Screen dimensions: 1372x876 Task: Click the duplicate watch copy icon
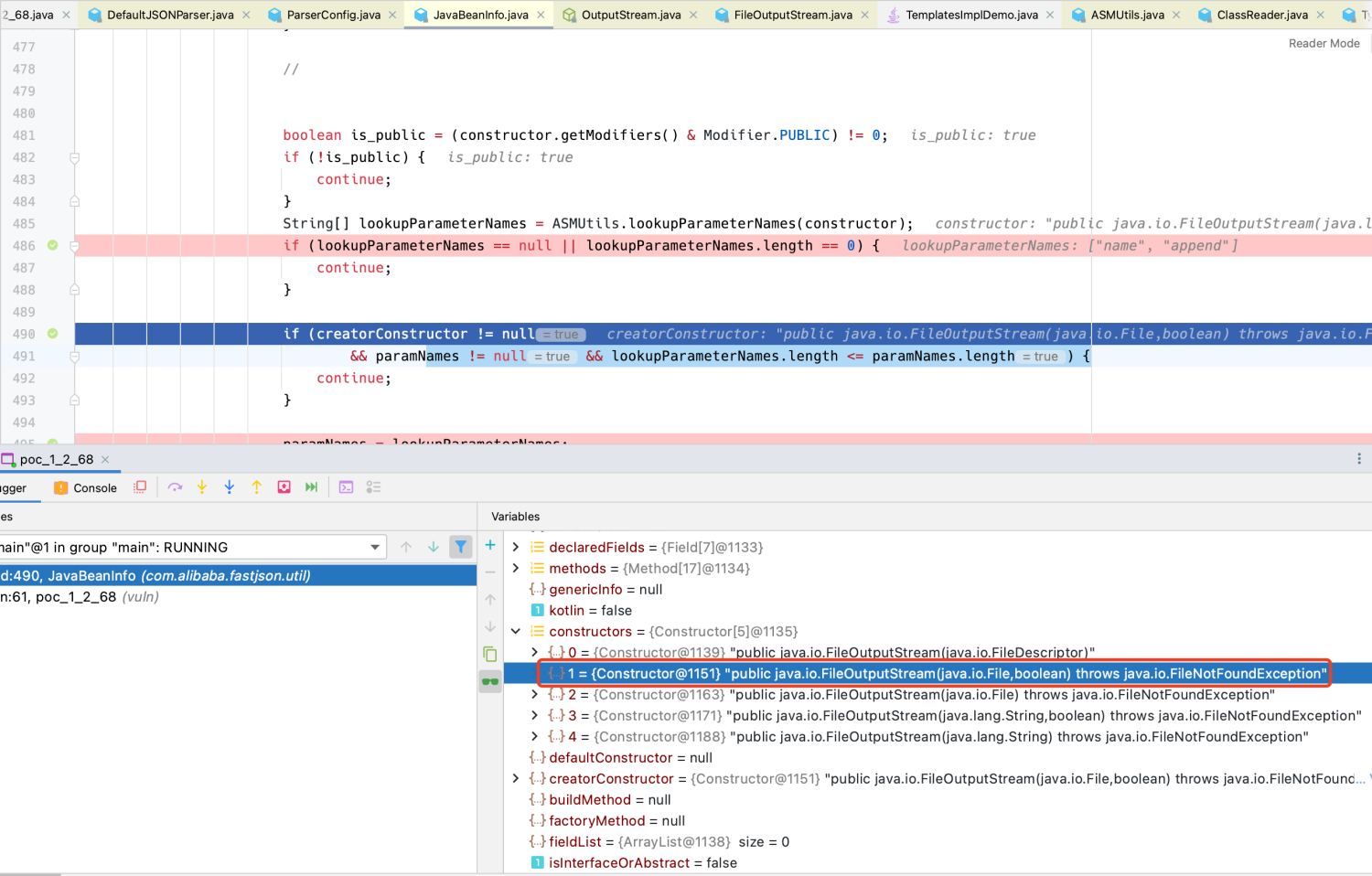click(x=490, y=654)
